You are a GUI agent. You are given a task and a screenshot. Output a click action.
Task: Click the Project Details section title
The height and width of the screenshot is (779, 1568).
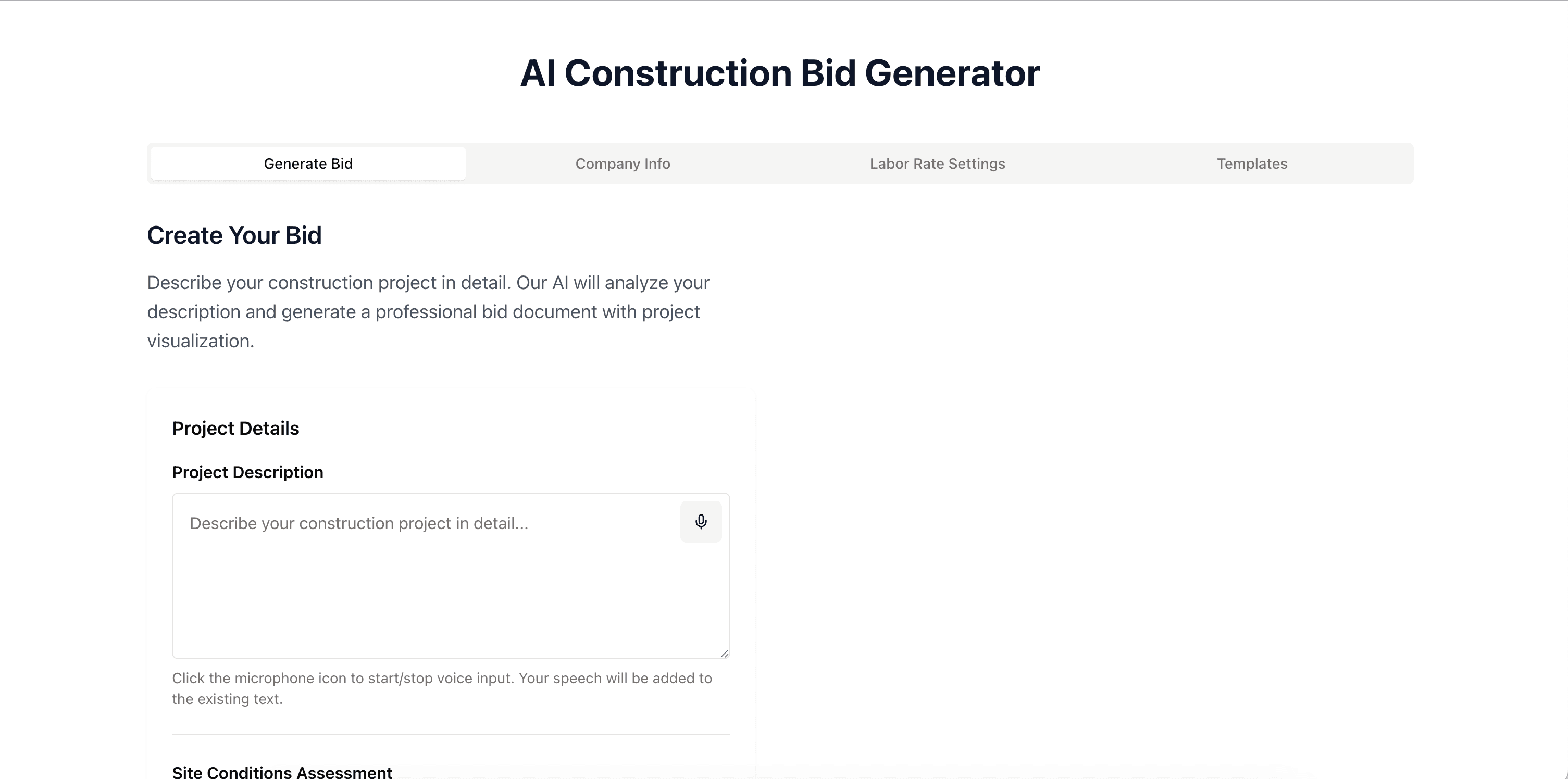pyautogui.click(x=235, y=428)
